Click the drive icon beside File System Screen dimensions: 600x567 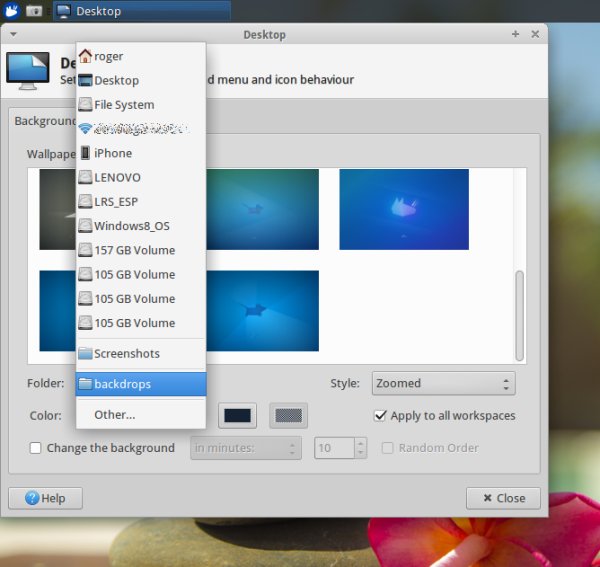[85, 104]
